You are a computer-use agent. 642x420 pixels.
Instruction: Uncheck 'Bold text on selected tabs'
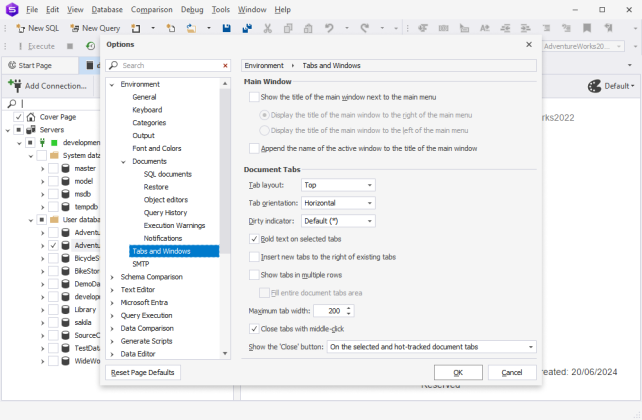point(254,239)
